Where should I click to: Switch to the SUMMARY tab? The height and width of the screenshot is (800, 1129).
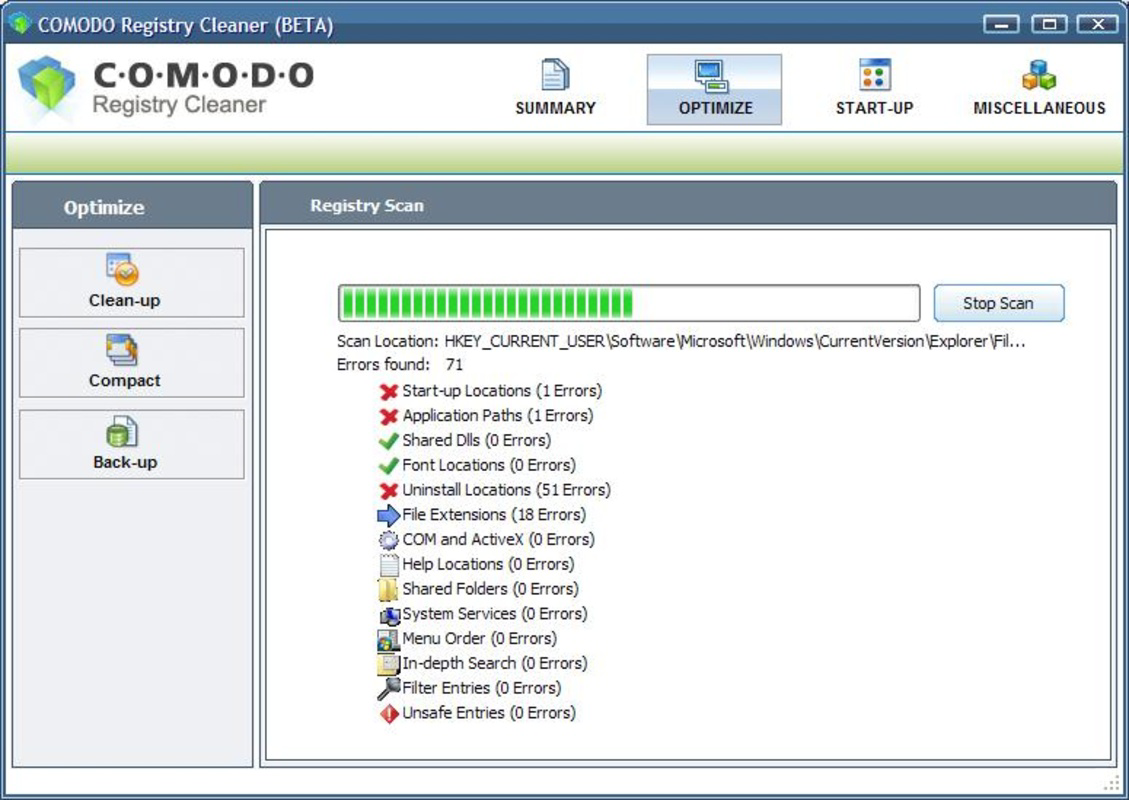pyautogui.click(x=555, y=90)
